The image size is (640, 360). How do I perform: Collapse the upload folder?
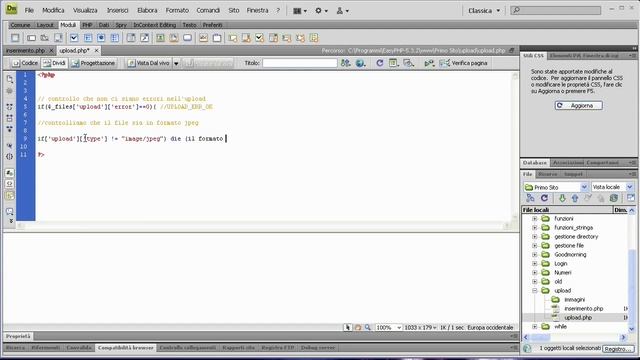click(534, 291)
